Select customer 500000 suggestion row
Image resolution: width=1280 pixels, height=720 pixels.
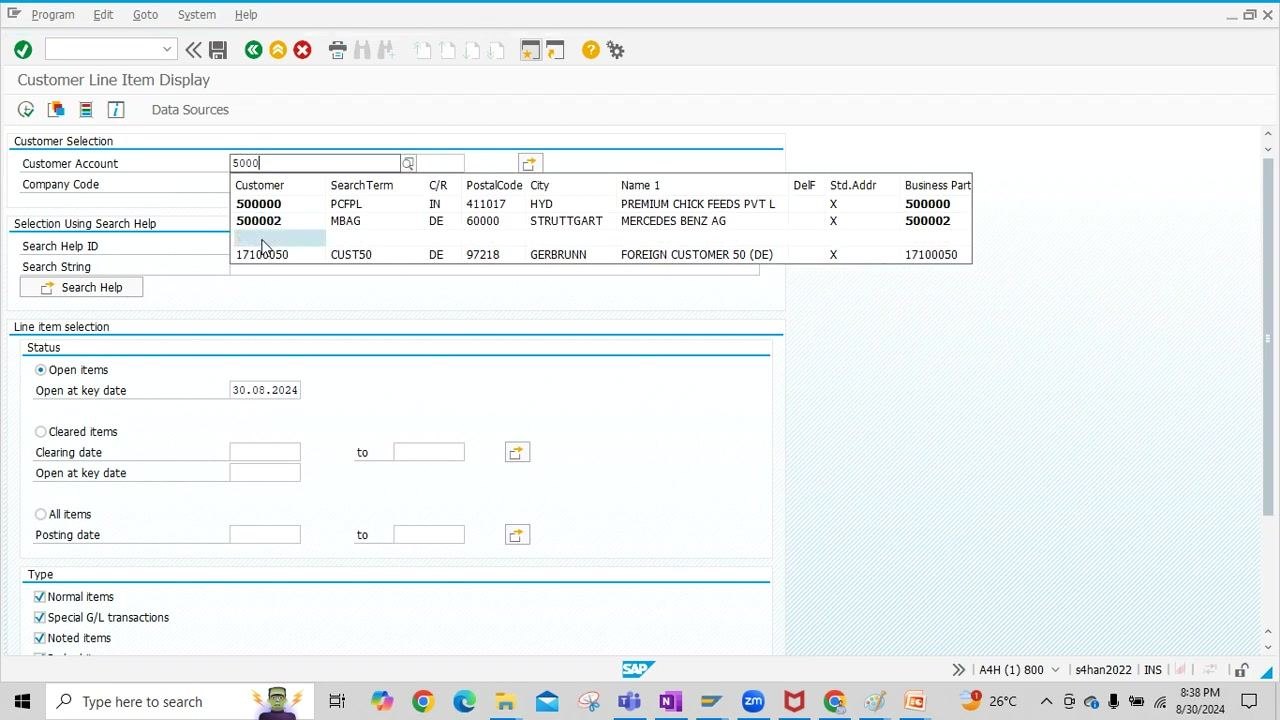[x=600, y=204]
